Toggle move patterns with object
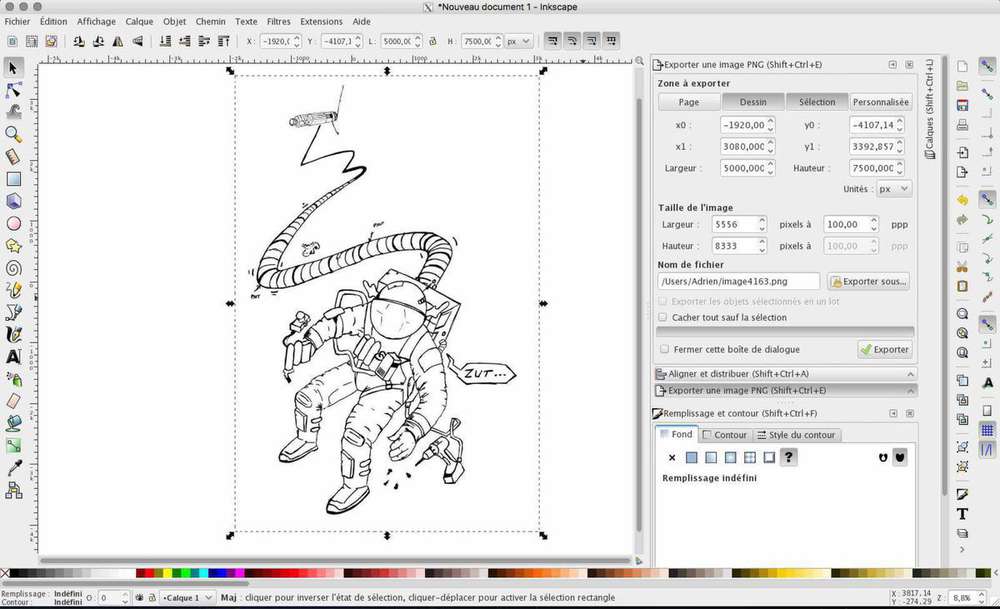The height and width of the screenshot is (609, 1000). coord(612,41)
